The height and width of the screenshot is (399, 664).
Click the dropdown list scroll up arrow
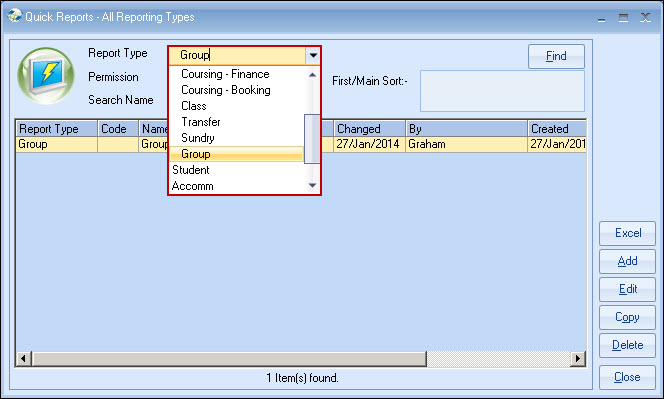pos(313,75)
